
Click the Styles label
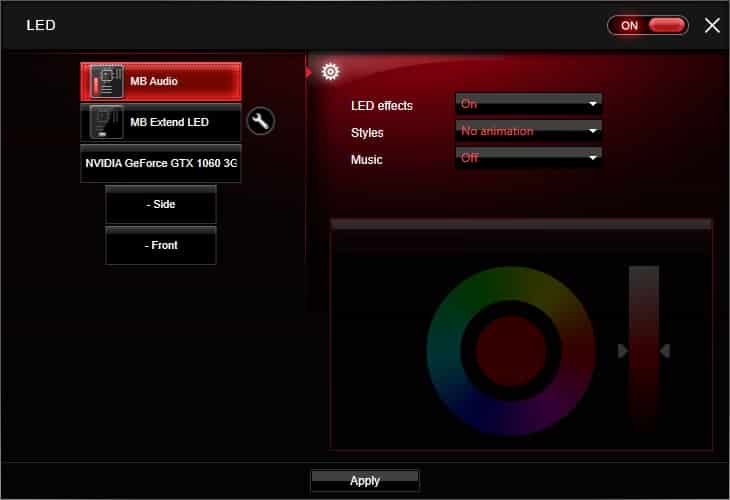367,133
